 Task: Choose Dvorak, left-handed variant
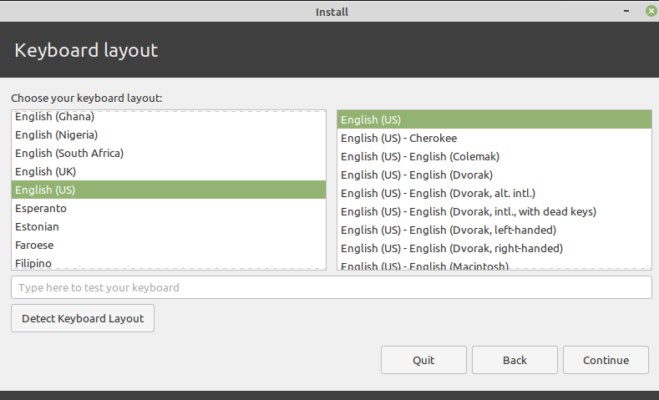(x=448, y=230)
